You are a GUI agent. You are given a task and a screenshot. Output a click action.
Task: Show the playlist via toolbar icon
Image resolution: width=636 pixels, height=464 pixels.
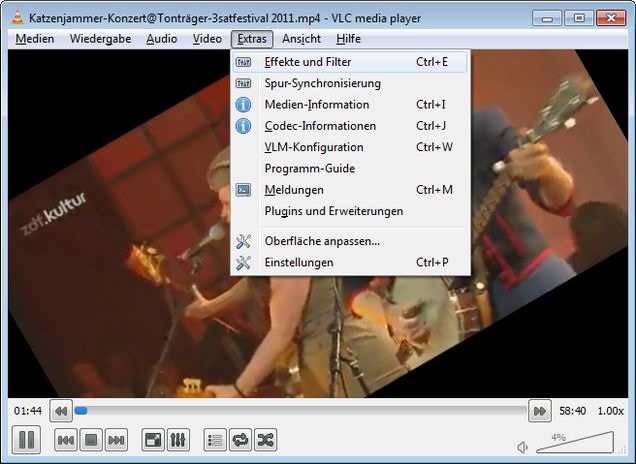[x=215, y=440]
